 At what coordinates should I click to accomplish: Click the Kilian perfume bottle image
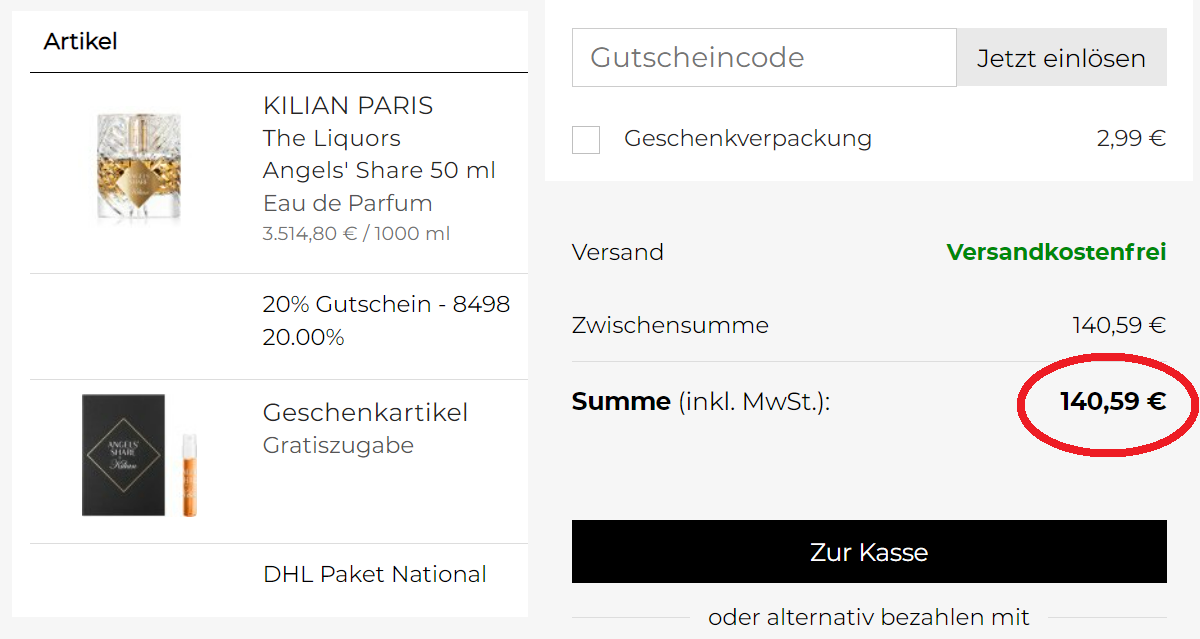139,166
